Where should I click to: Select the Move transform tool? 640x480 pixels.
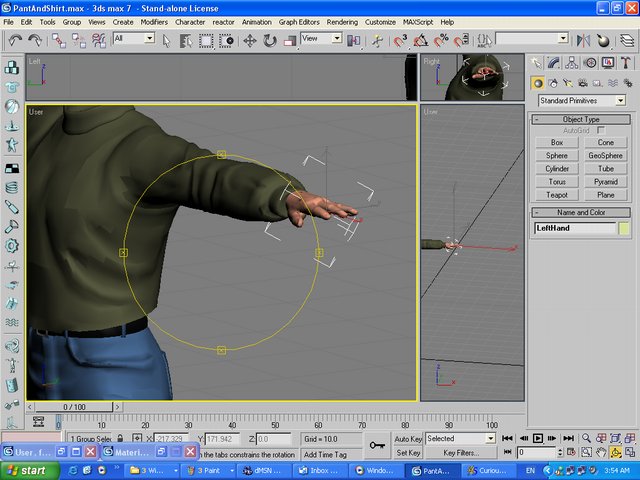[x=250, y=40]
